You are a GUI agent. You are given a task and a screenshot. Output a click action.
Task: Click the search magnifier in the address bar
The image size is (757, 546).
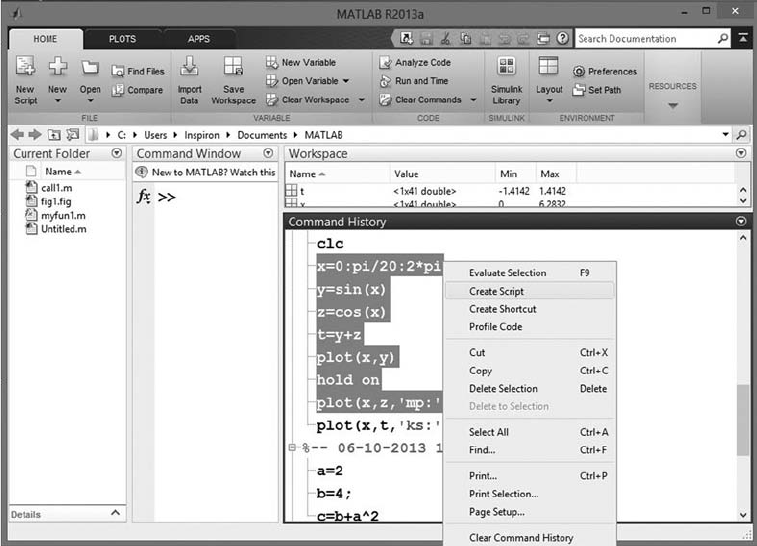742,135
